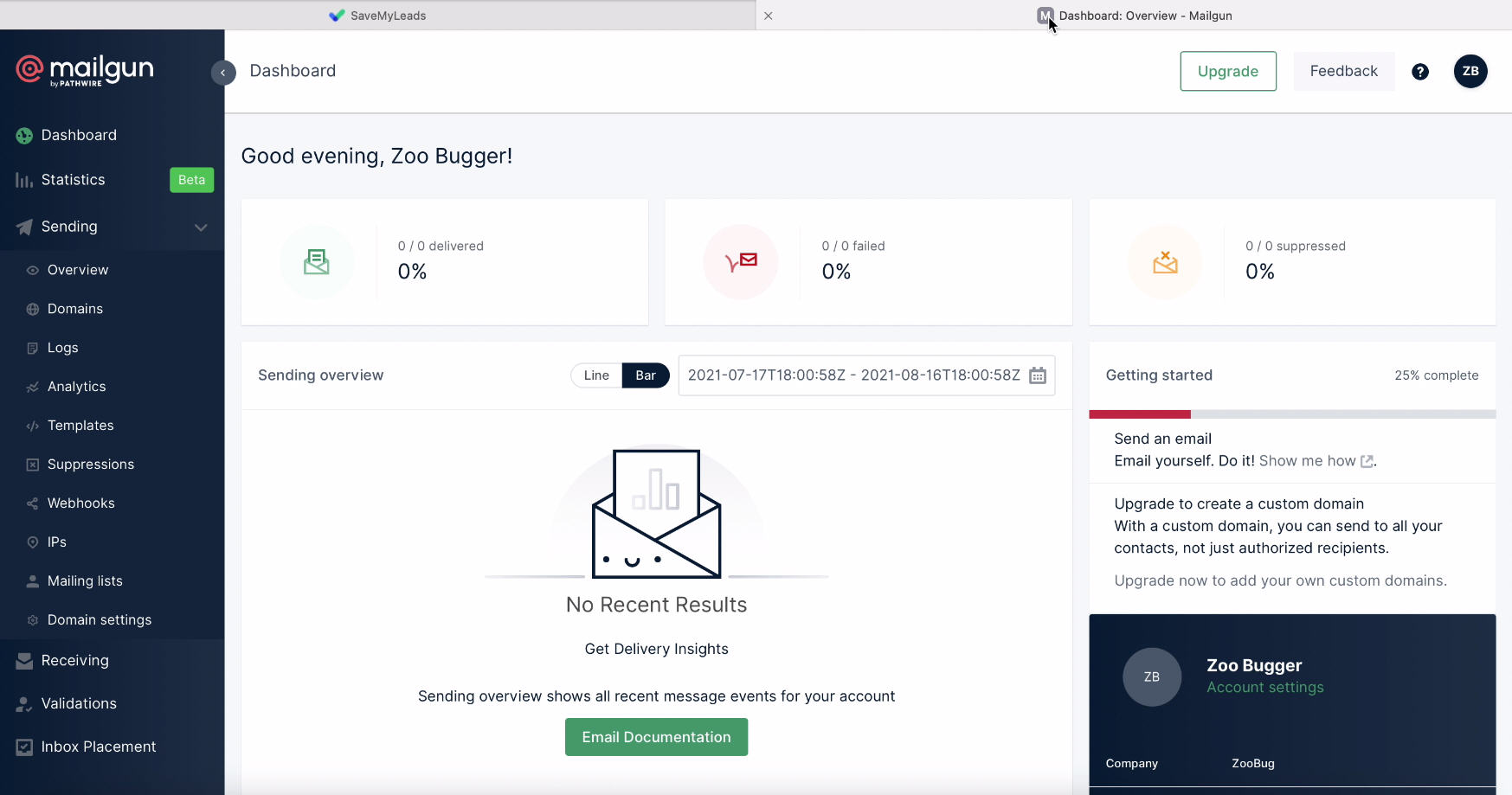Click the Feedback button
Screen dimensions: 1512x795
coord(1343,72)
